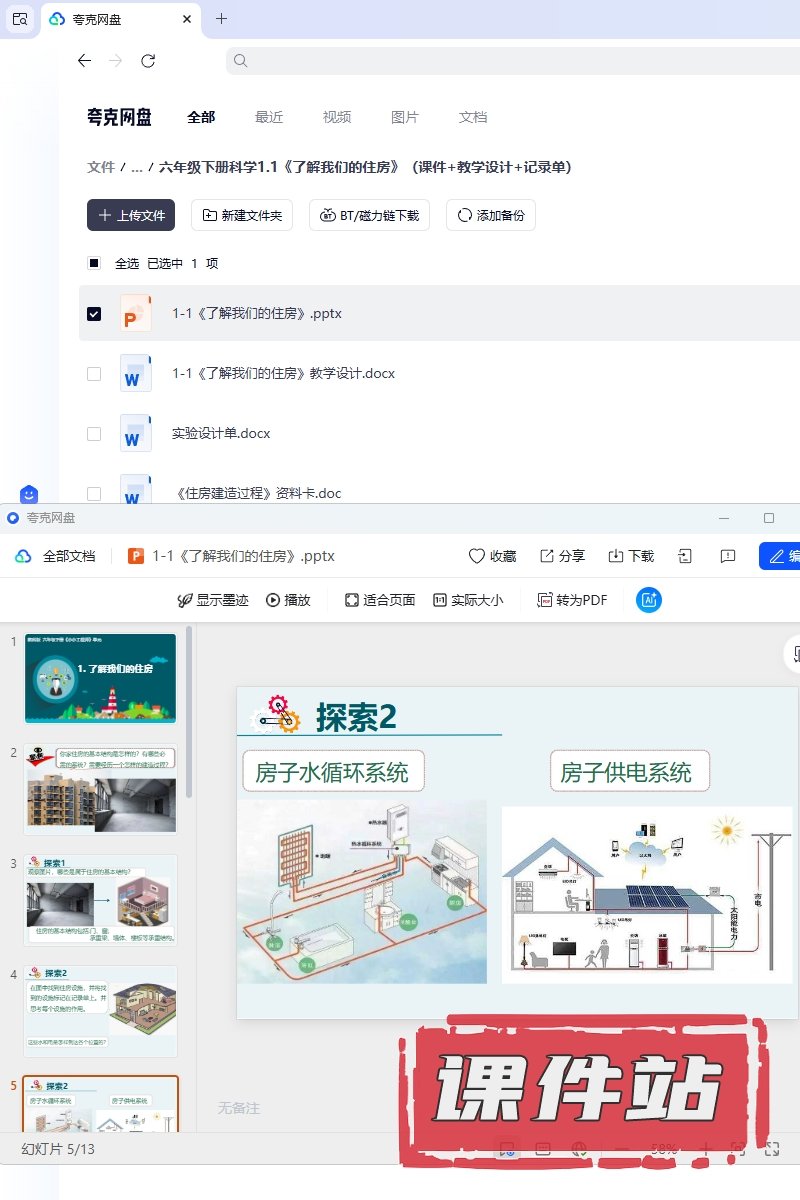Open slide 3 thumbnail 探索1
The height and width of the screenshot is (1200, 800).
[101, 900]
